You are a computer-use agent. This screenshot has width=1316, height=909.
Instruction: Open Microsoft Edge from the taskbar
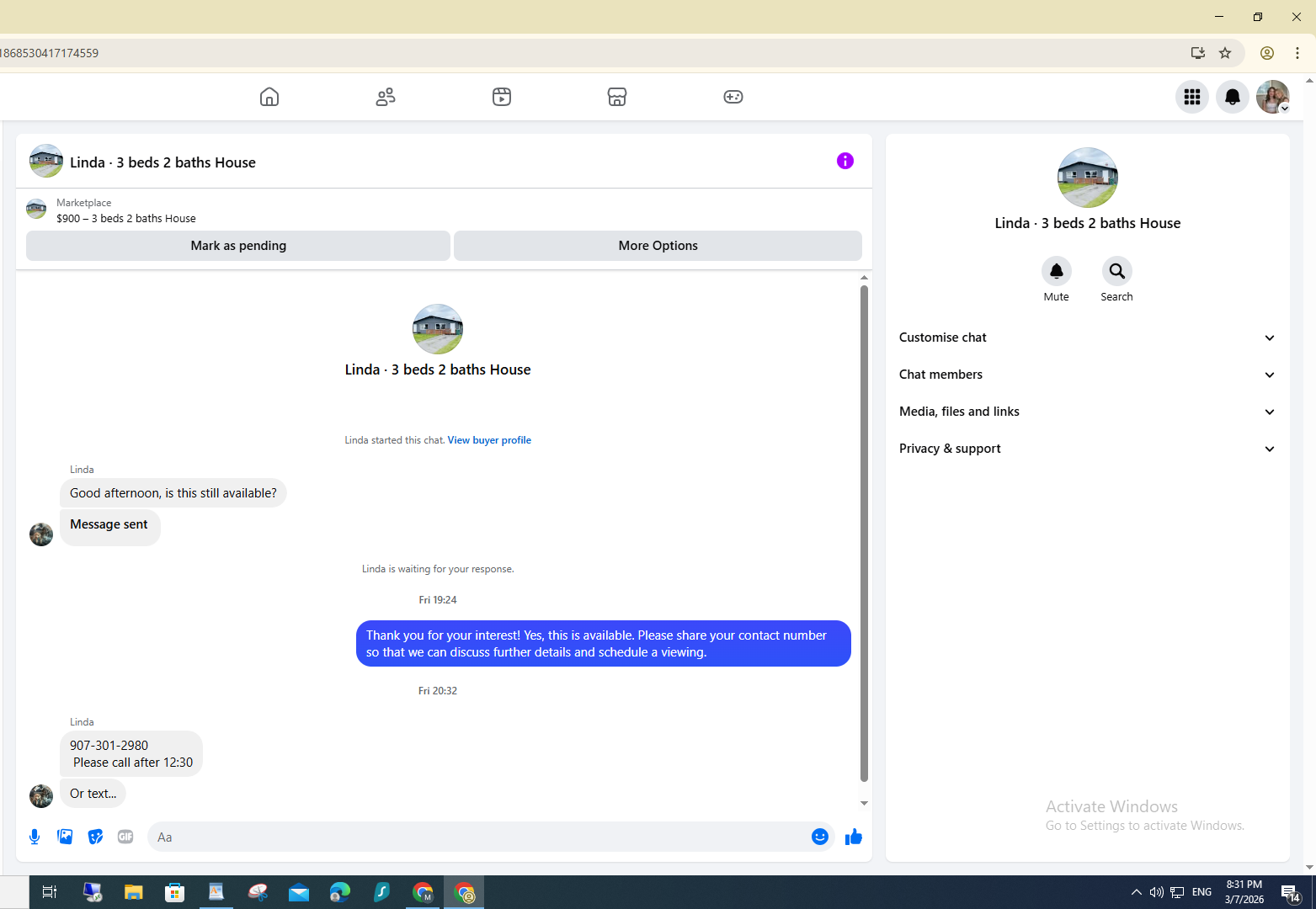pyautogui.click(x=340, y=892)
